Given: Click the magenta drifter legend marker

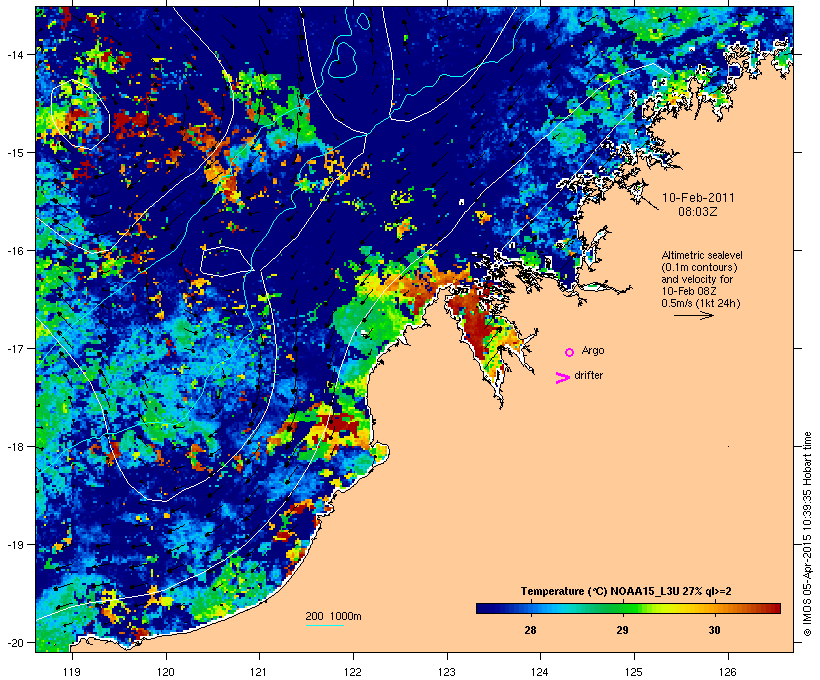Looking at the screenshot, I should (563, 378).
